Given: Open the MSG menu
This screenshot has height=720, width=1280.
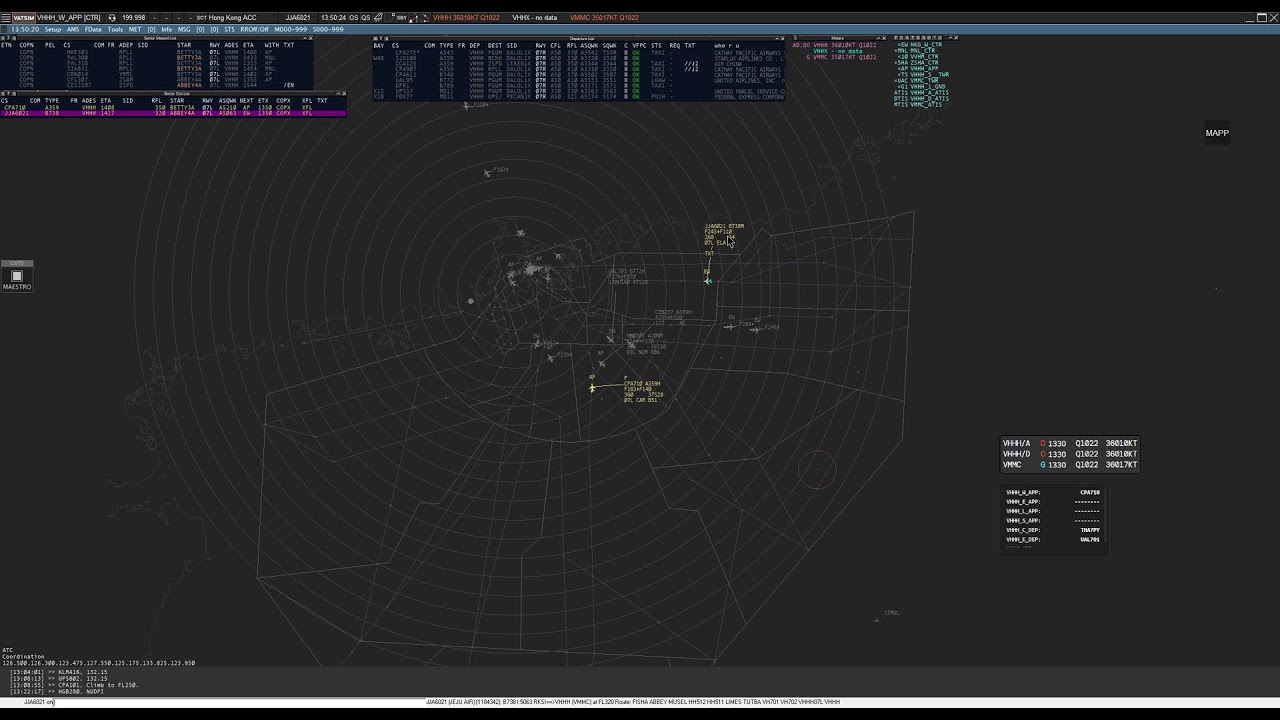Looking at the screenshot, I should pos(184,30).
